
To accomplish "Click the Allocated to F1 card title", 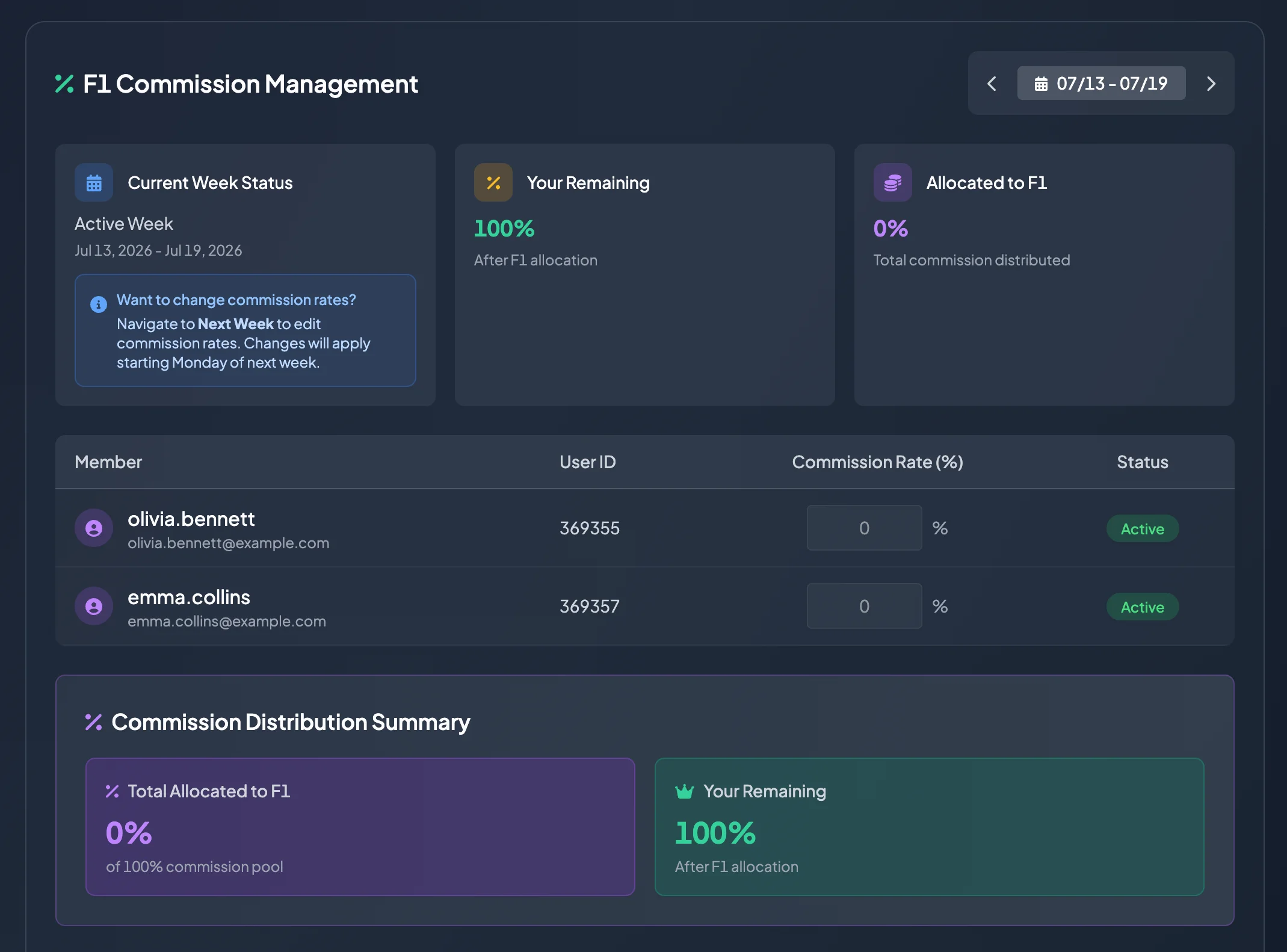I will [987, 182].
